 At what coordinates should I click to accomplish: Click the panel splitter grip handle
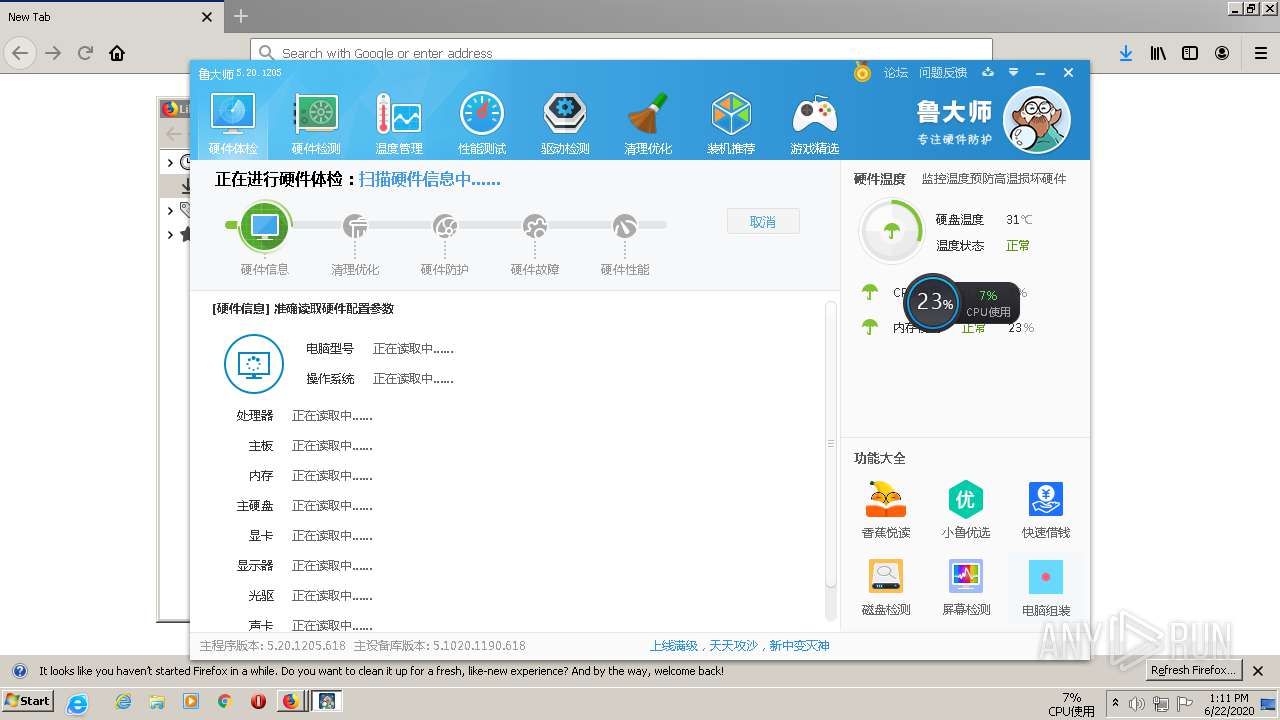click(x=830, y=444)
